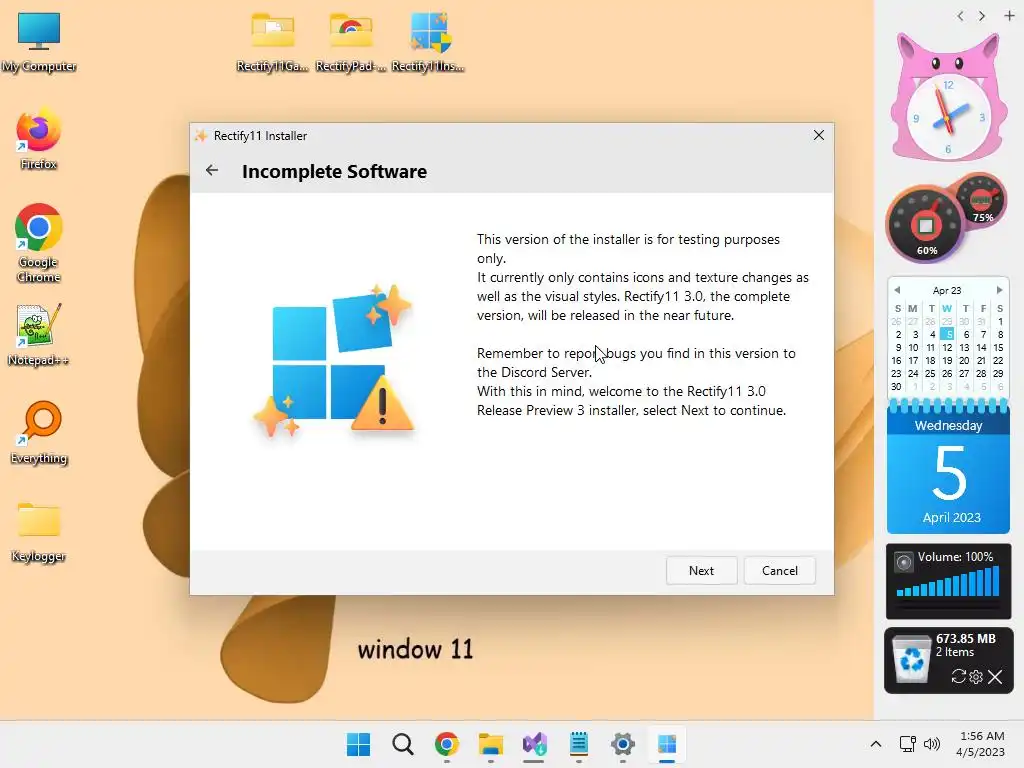Cancel the Rectify11 installer
The image size is (1024, 768).
point(780,570)
